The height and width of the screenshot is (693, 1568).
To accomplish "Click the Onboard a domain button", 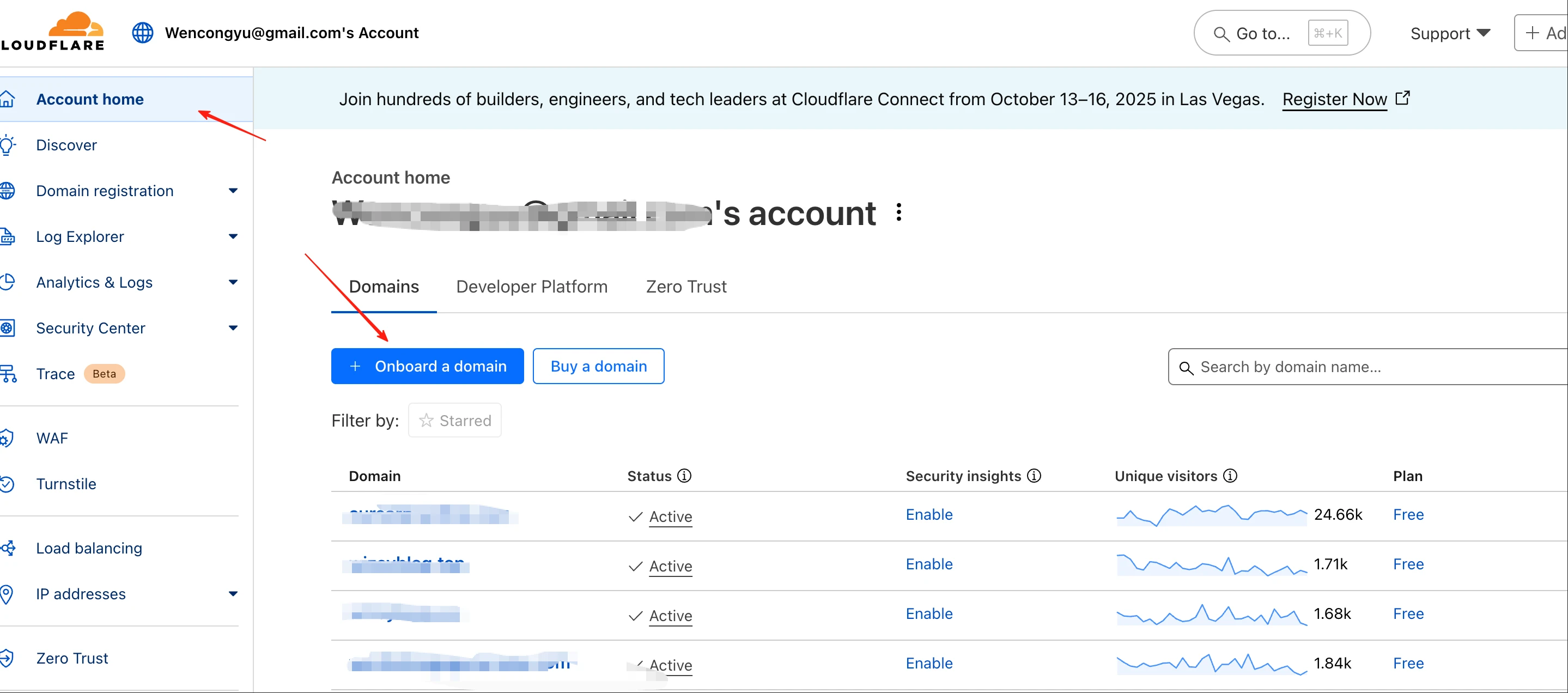I will coord(427,366).
